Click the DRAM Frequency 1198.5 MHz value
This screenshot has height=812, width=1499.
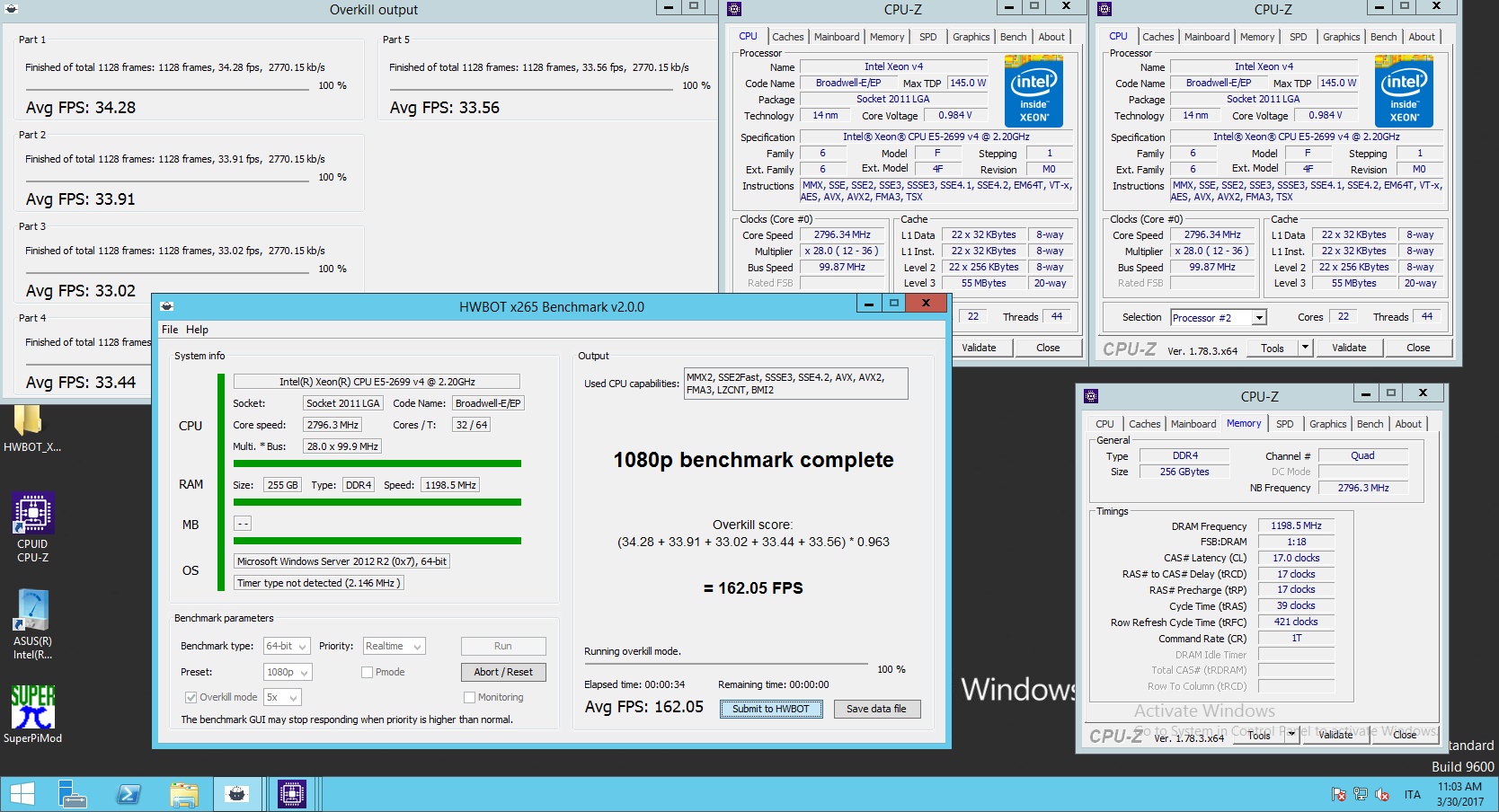1296,525
